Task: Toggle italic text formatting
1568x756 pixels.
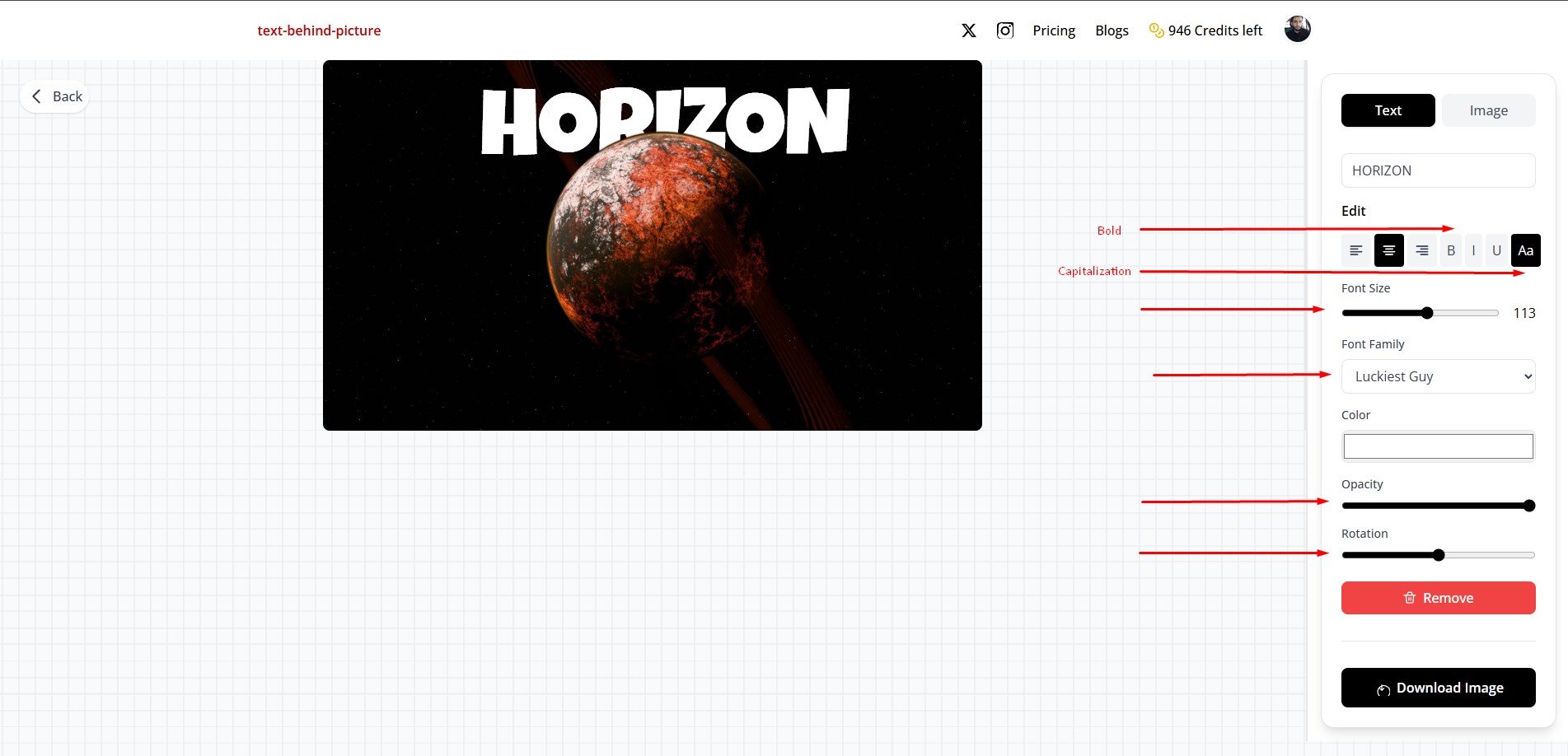Action: (x=1473, y=250)
